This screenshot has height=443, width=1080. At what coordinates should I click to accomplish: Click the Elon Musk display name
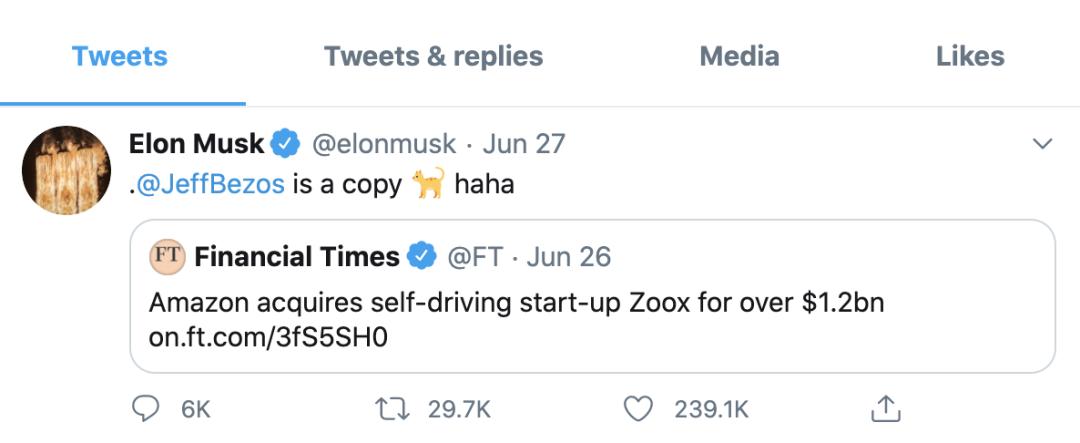click(x=196, y=144)
